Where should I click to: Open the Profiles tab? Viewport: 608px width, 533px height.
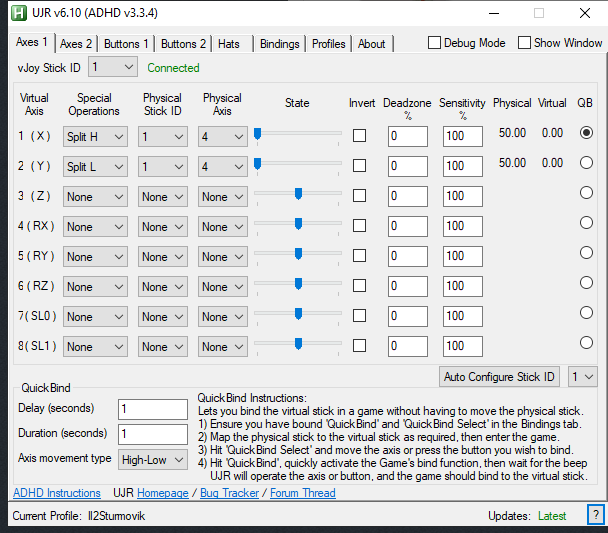point(328,43)
